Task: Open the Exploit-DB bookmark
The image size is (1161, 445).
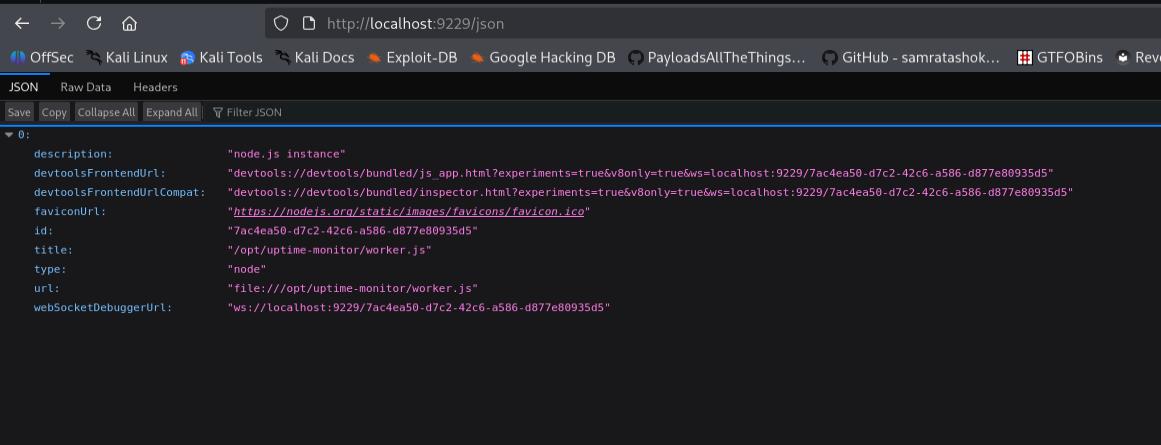Action: (x=412, y=57)
